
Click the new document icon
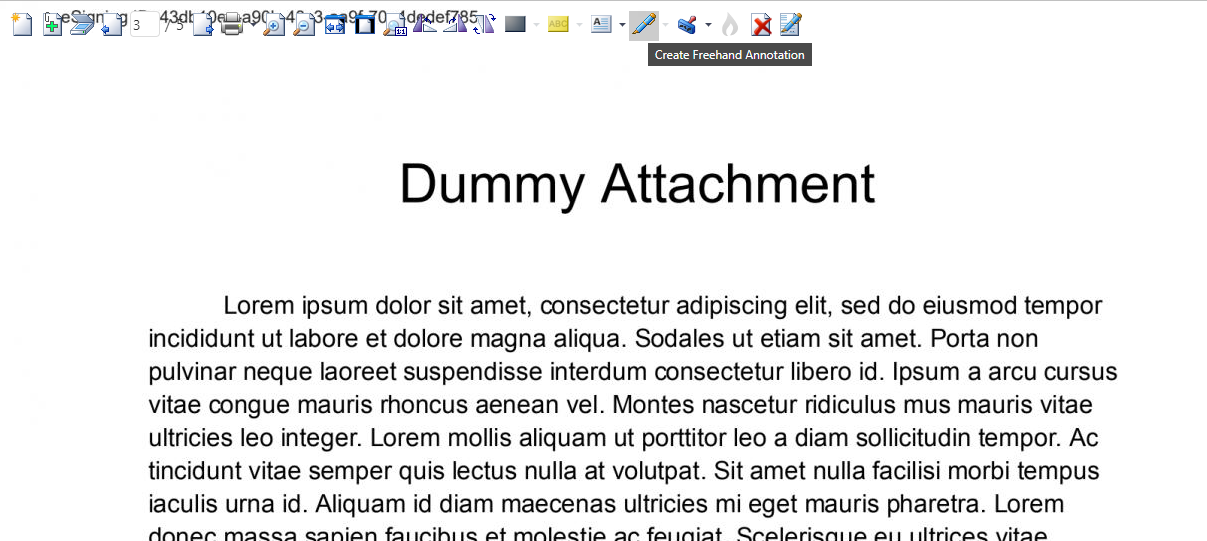point(22,24)
